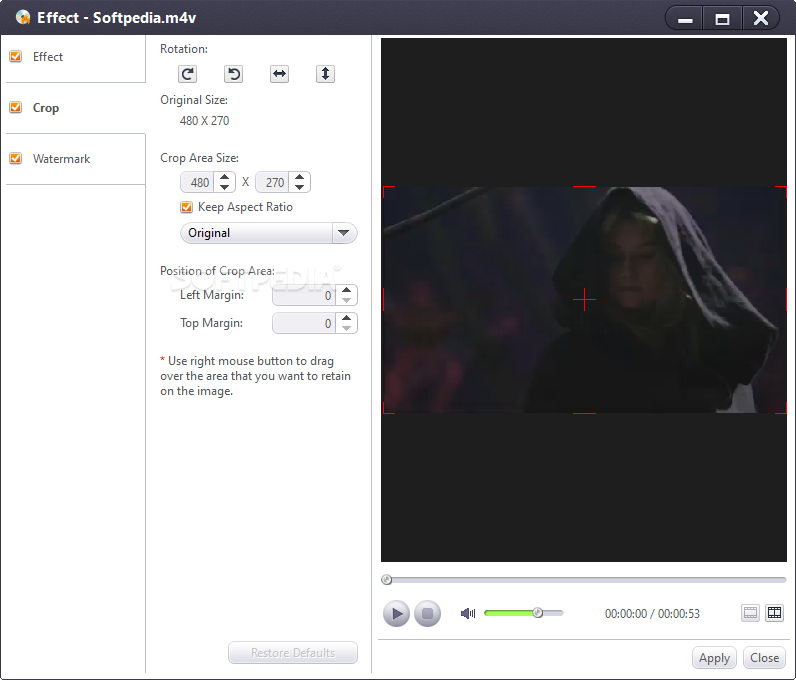Screen dimensions: 796x680
Task: Open the Crop tab
Action: coord(76,108)
